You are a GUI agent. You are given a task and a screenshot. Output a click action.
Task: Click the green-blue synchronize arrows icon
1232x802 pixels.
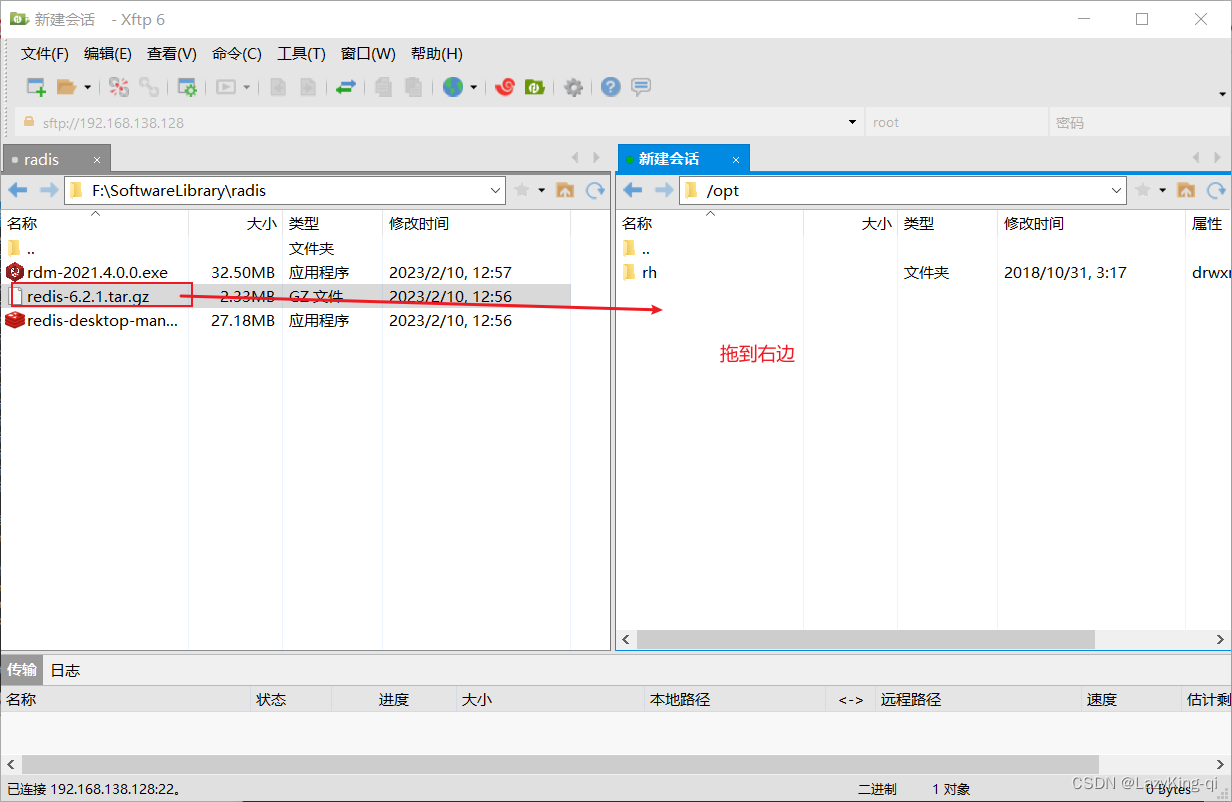[345, 87]
